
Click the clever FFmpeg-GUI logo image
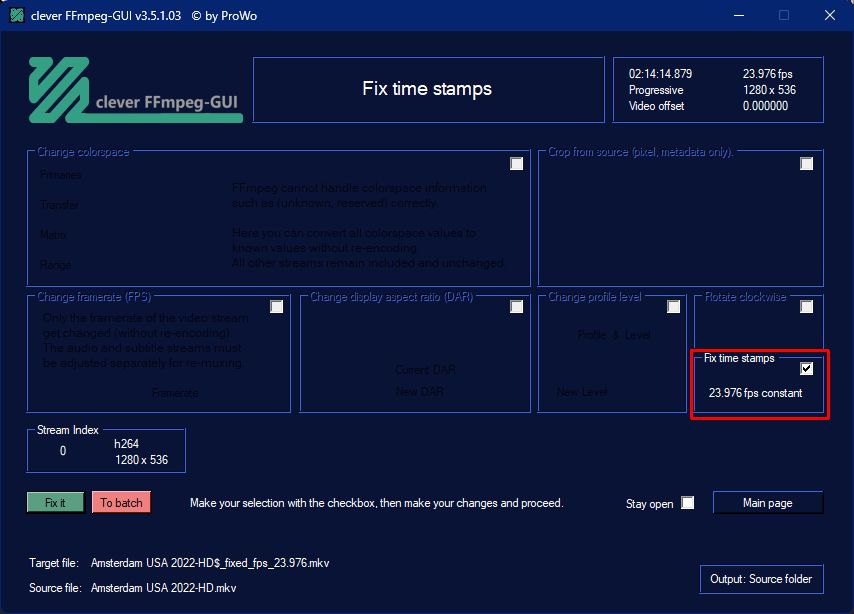[135, 90]
